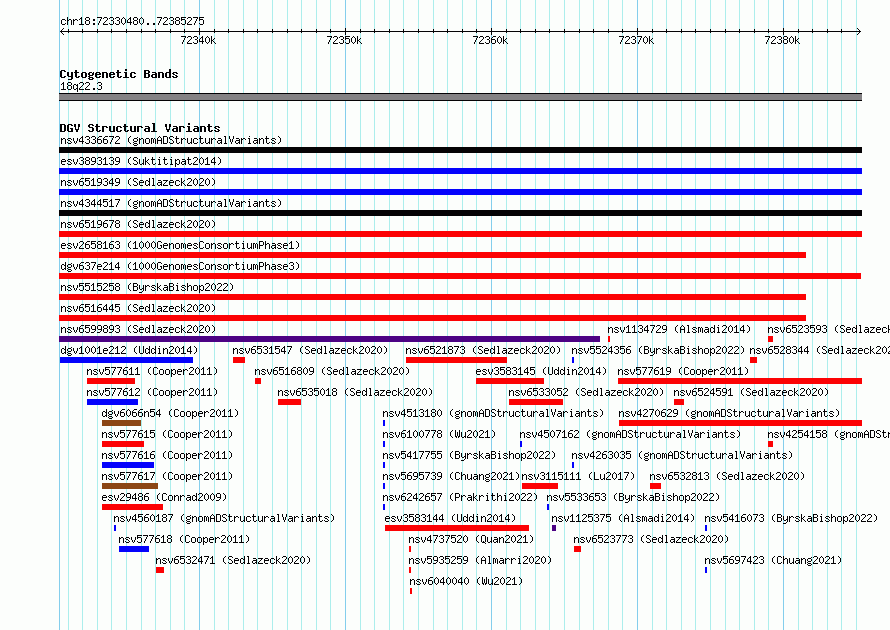The width and height of the screenshot is (890, 630).
Task: Select nsv6516809 Sedlazeck2020 label
Action: click(332, 371)
